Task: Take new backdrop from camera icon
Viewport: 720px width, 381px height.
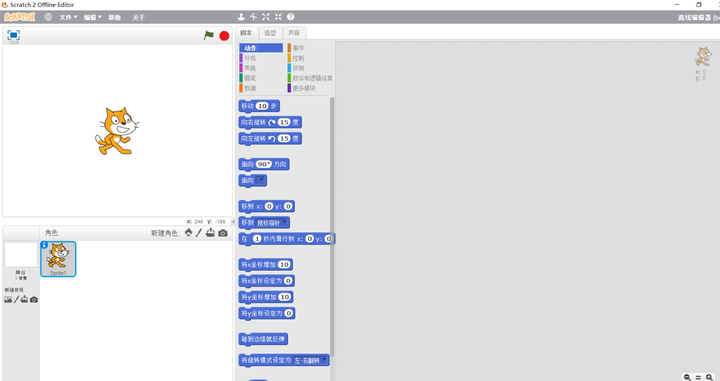Action: [34, 300]
